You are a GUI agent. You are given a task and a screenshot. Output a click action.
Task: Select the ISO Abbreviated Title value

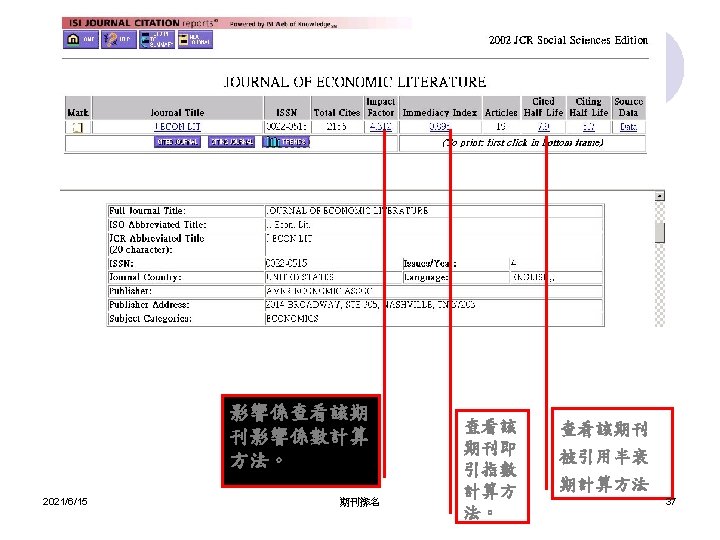tap(288, 225)
